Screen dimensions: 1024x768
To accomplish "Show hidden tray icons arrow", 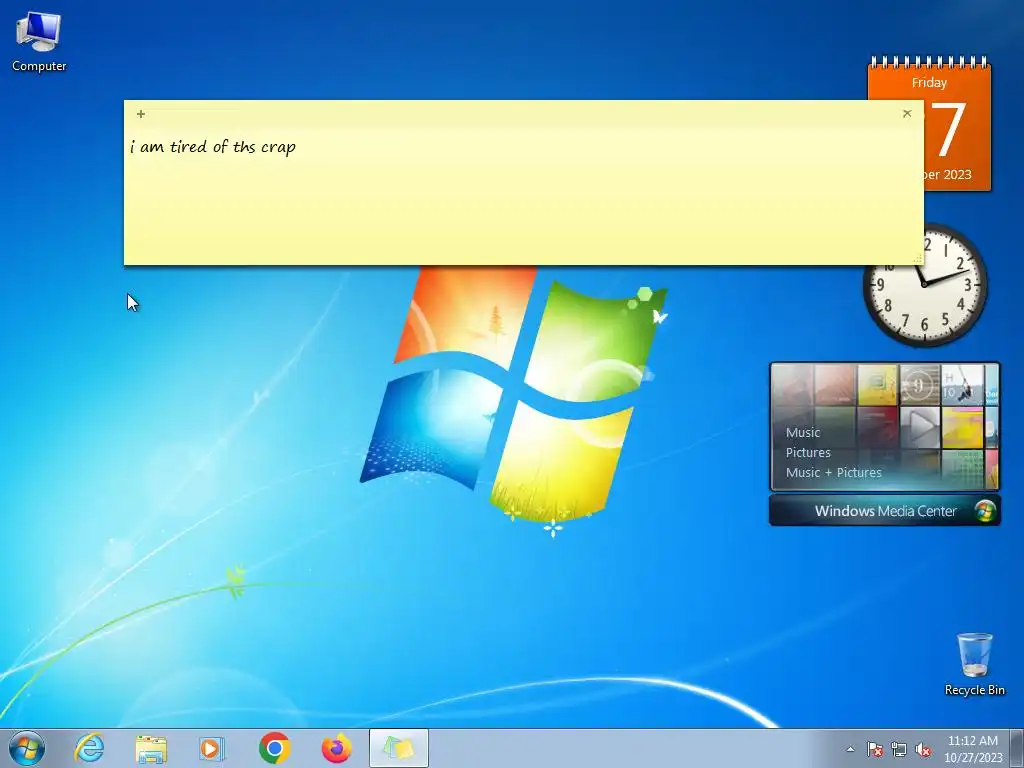I will [x=850, y=749].
